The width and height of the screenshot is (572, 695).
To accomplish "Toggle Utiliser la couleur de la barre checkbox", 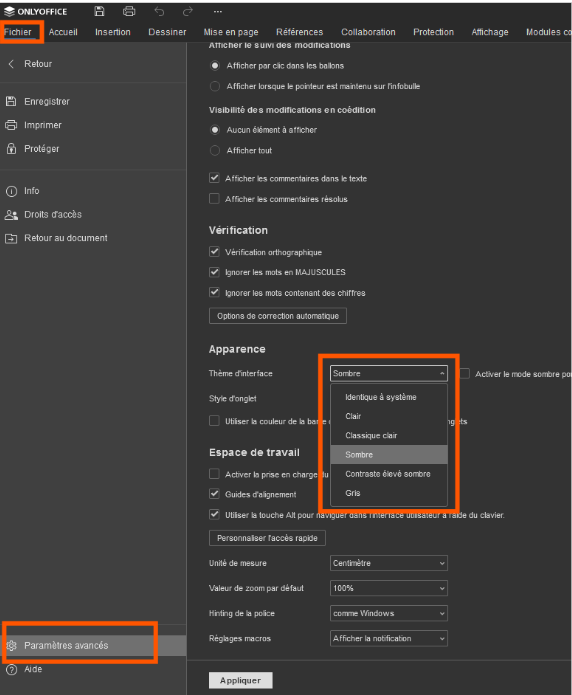I will (214, 421).
